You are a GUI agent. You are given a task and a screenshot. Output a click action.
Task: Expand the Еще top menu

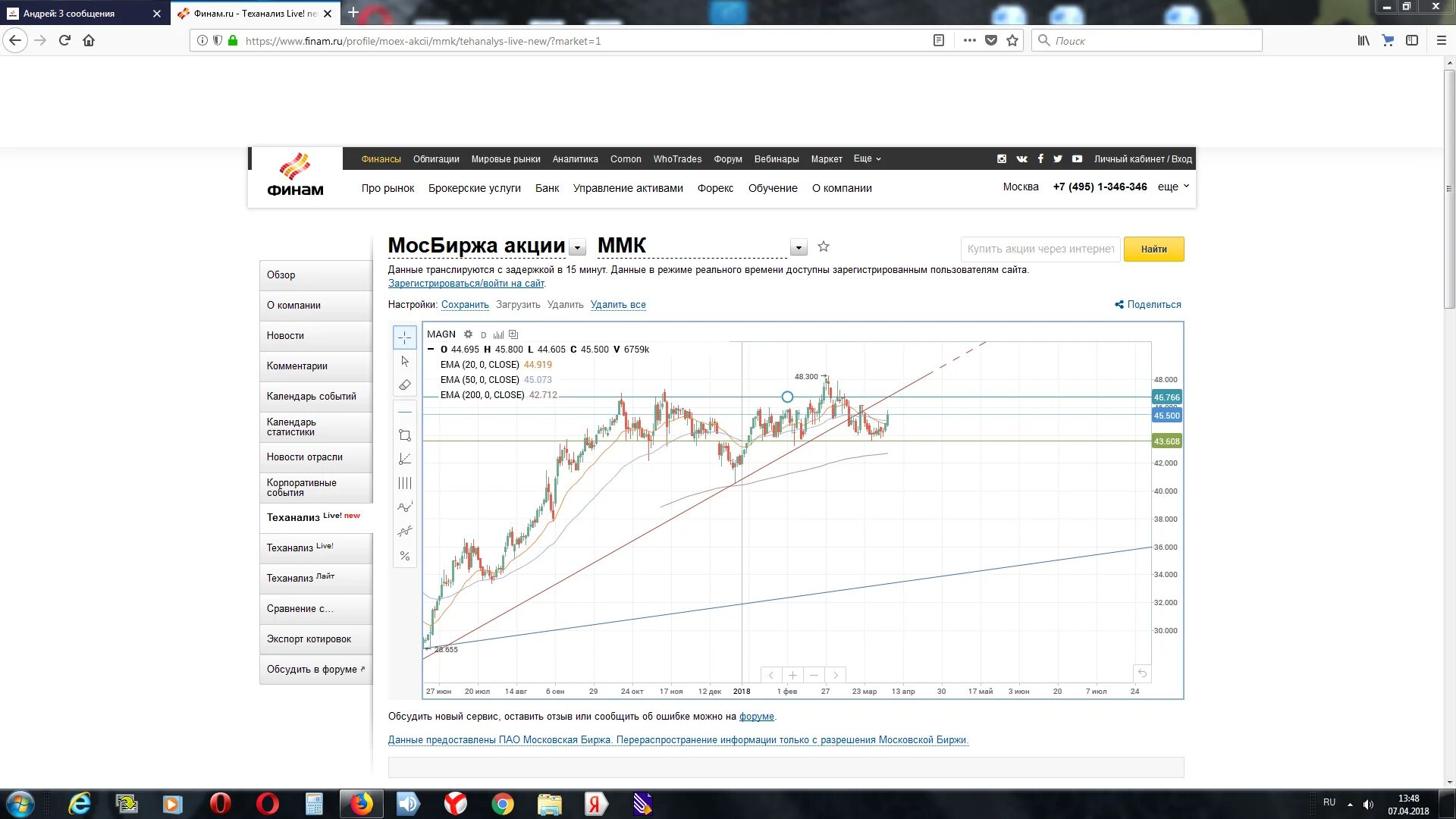pyautogui.click(x=867, y=159)
